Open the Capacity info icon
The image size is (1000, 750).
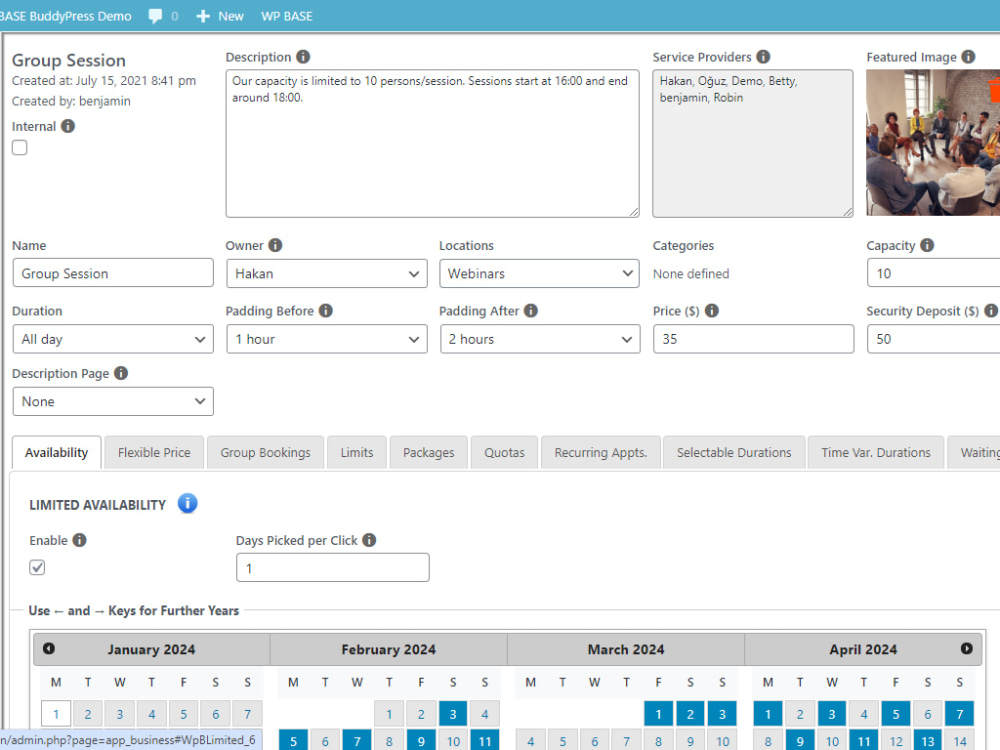click(x=927, y=245)
